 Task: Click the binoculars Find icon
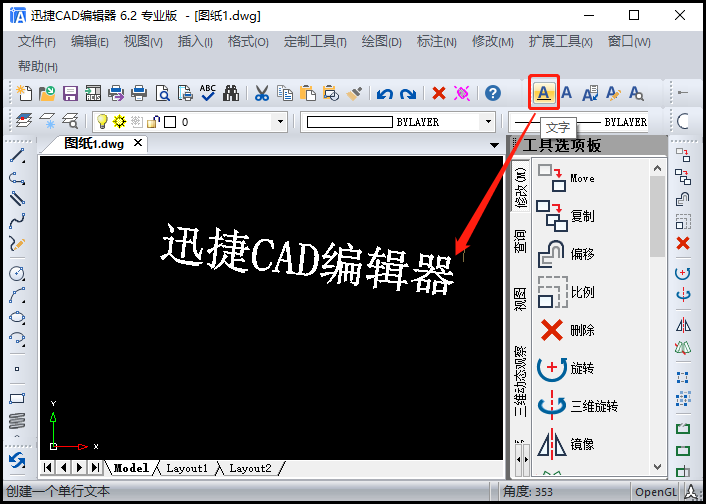[x=230, y=93]
